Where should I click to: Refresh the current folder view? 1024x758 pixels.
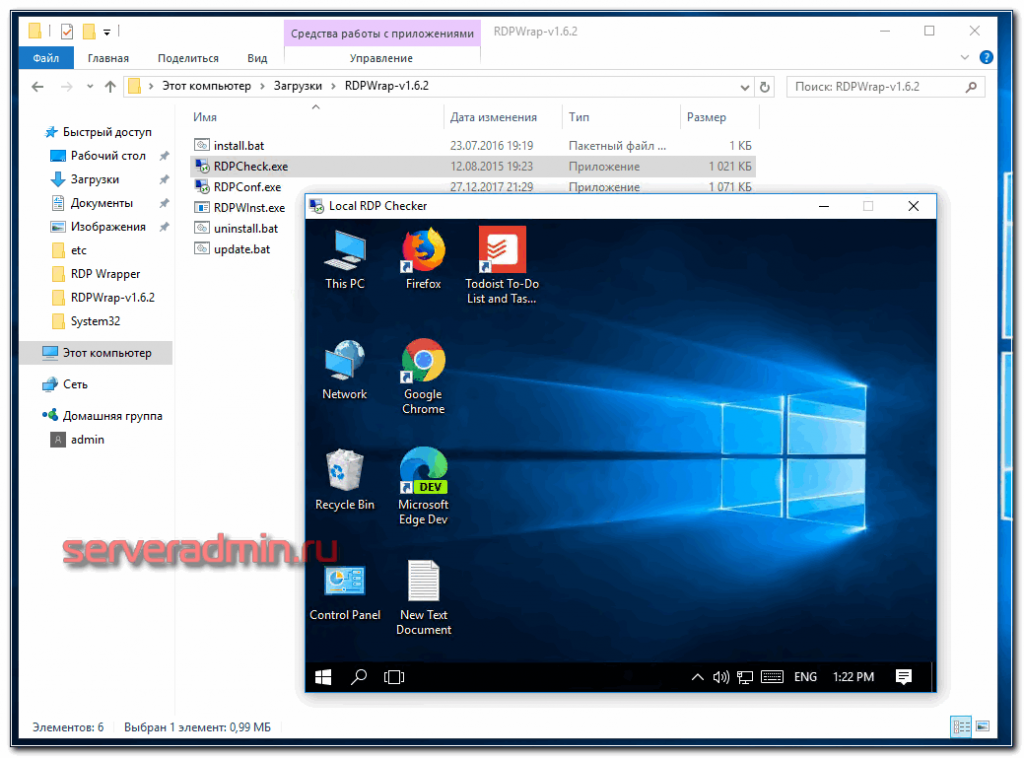pos(765,87)
